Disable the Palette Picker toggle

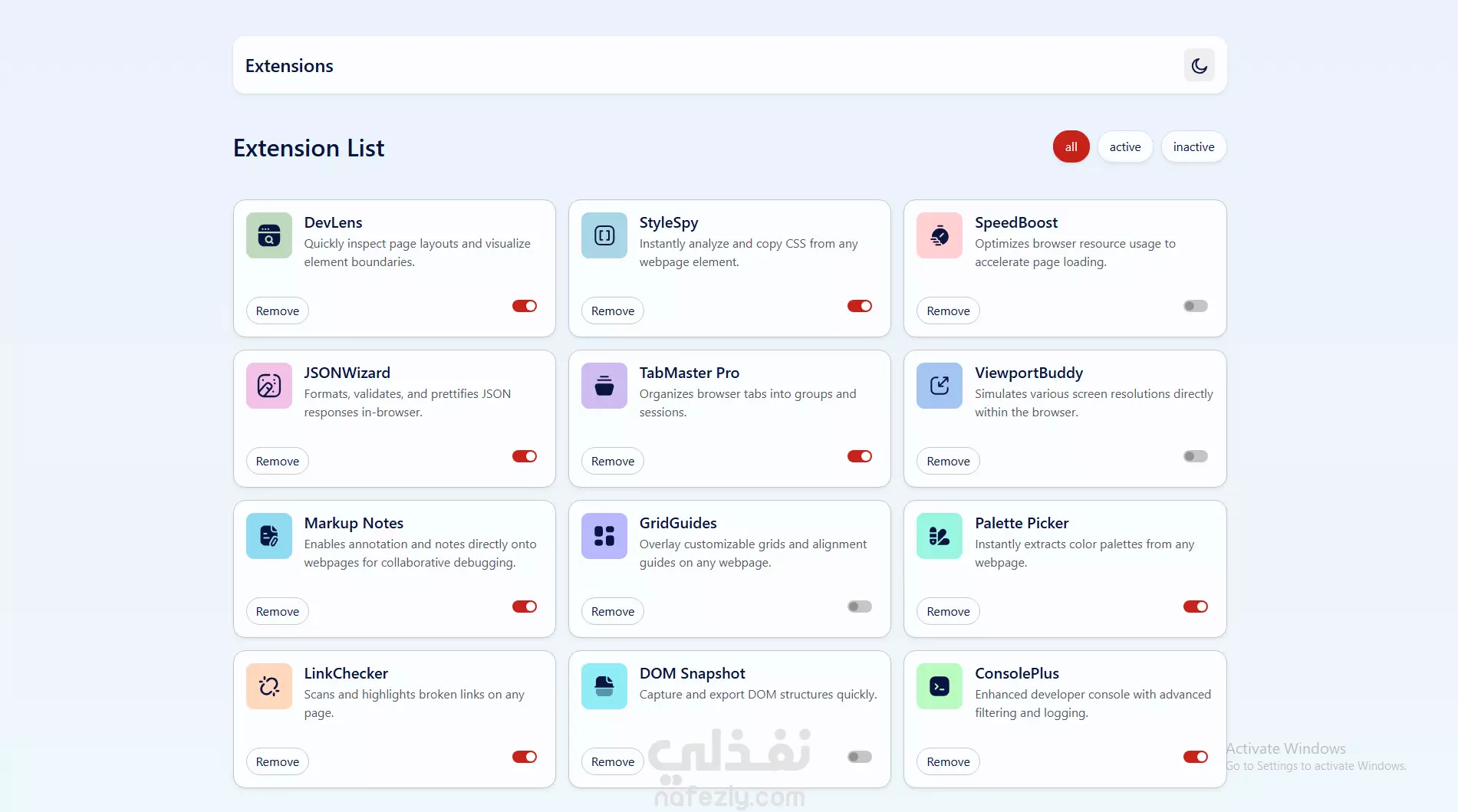(1196, 607)
